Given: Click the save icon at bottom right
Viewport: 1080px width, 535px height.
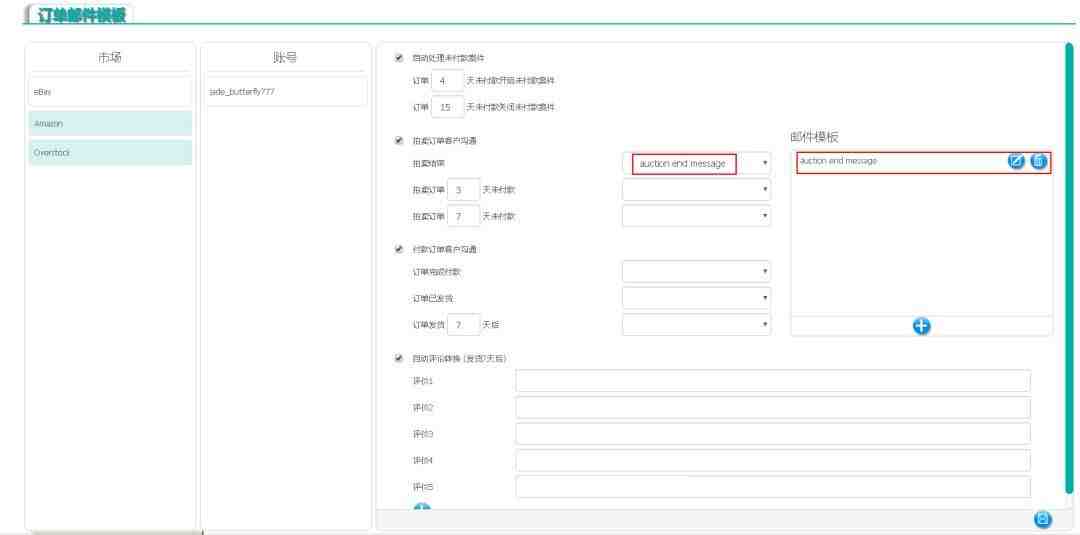Looking at the screenshot, I should pos(1043,520).
